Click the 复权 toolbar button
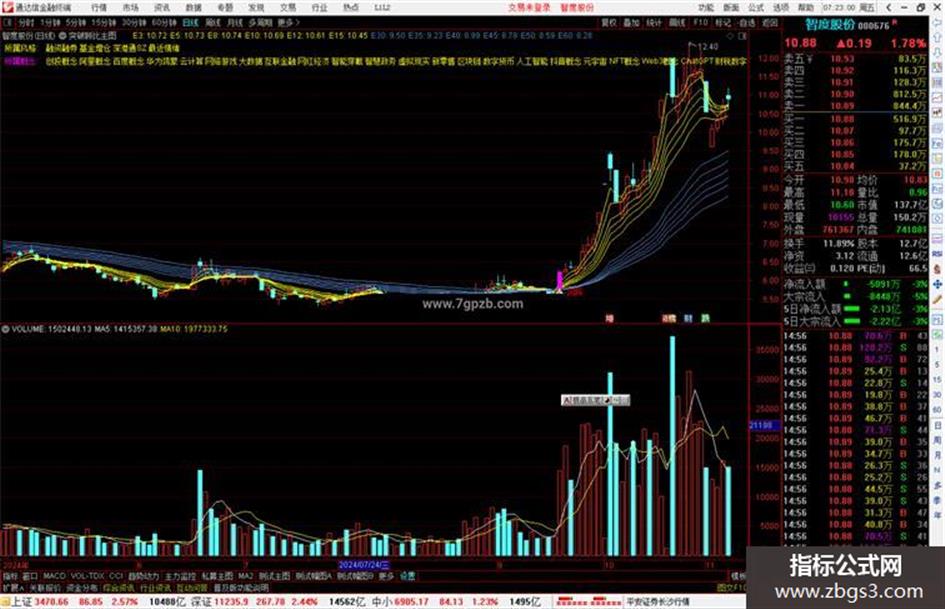Viewport: 945px width, 609px height. [x=609, y=22]
